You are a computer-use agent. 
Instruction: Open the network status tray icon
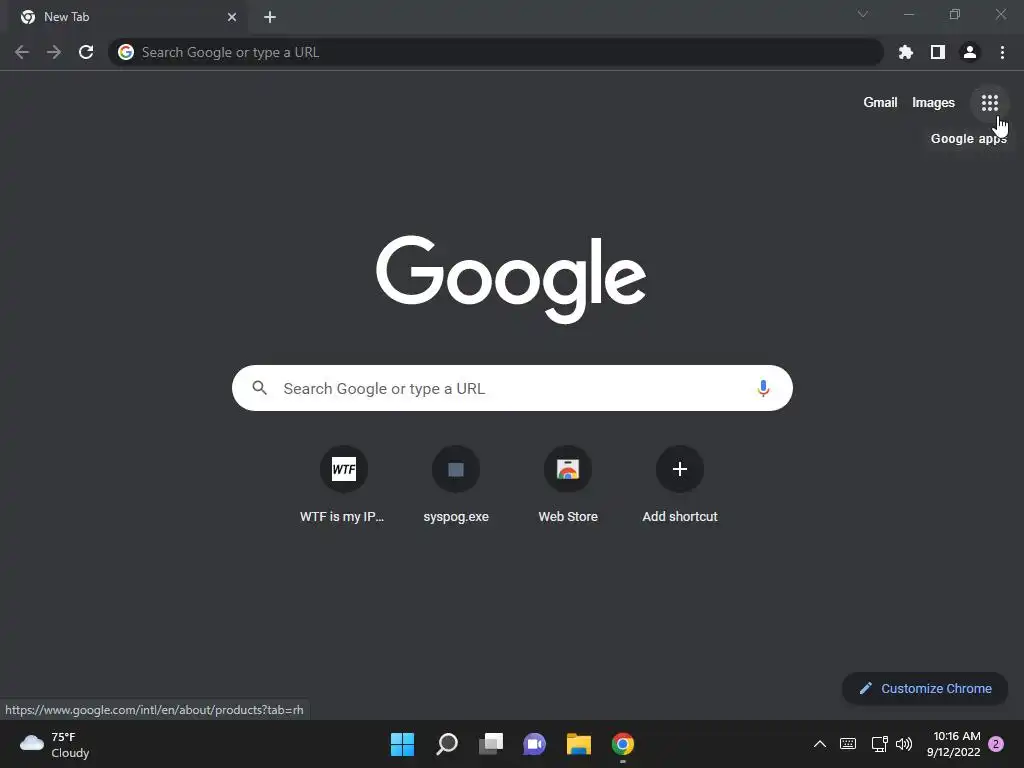879,744
